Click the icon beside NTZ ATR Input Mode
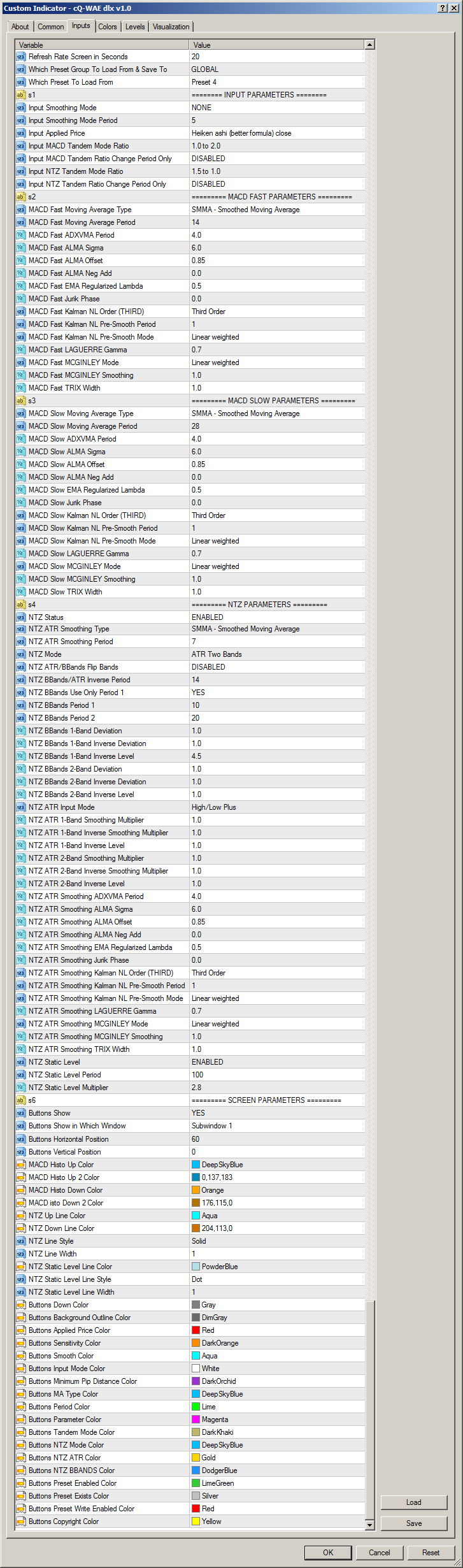The height and width of the screenshot is (1568, 463). click(x=21, y=807)
